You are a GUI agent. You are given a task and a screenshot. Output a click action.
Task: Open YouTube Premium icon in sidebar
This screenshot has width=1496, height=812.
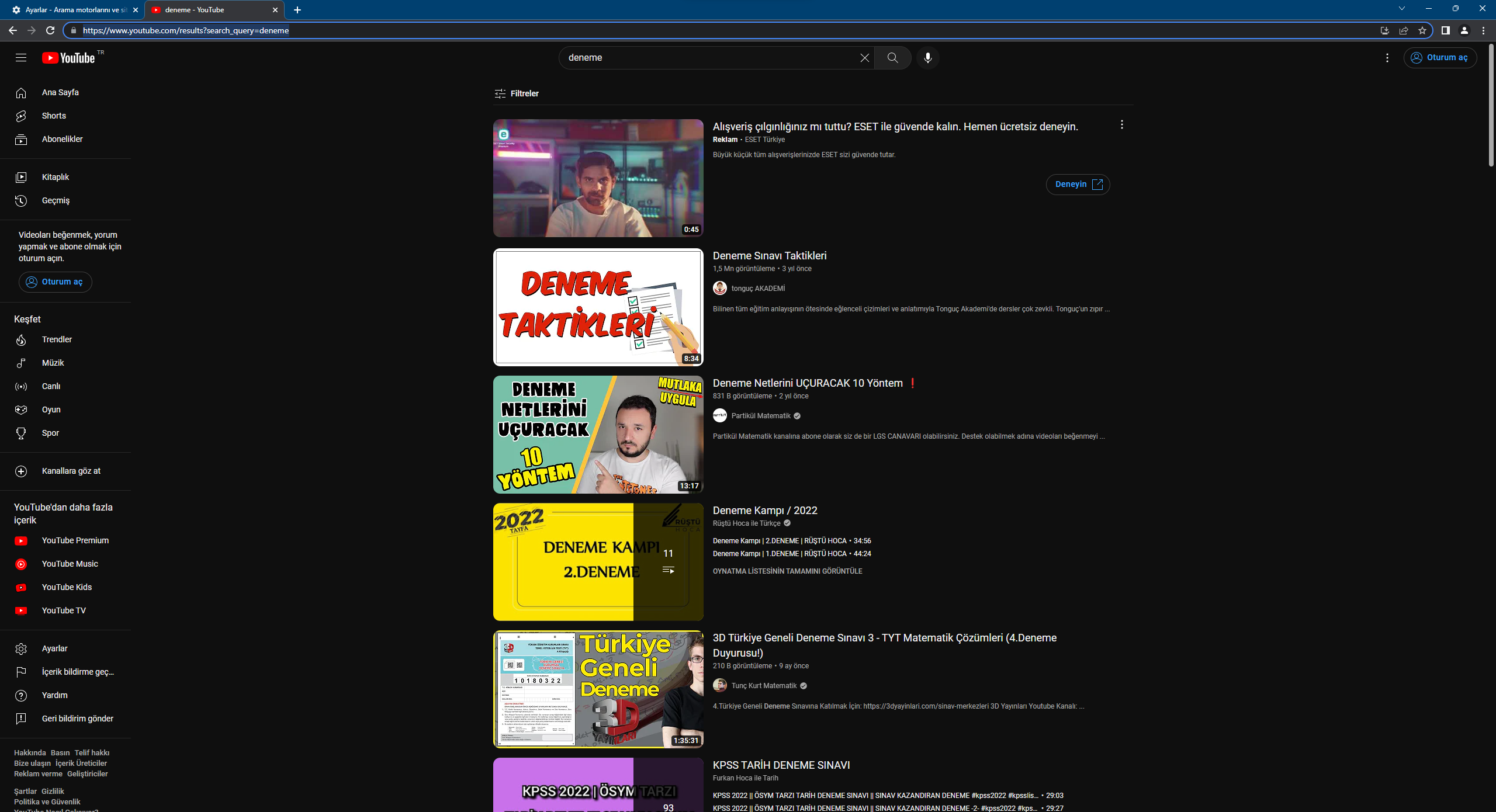21,541
